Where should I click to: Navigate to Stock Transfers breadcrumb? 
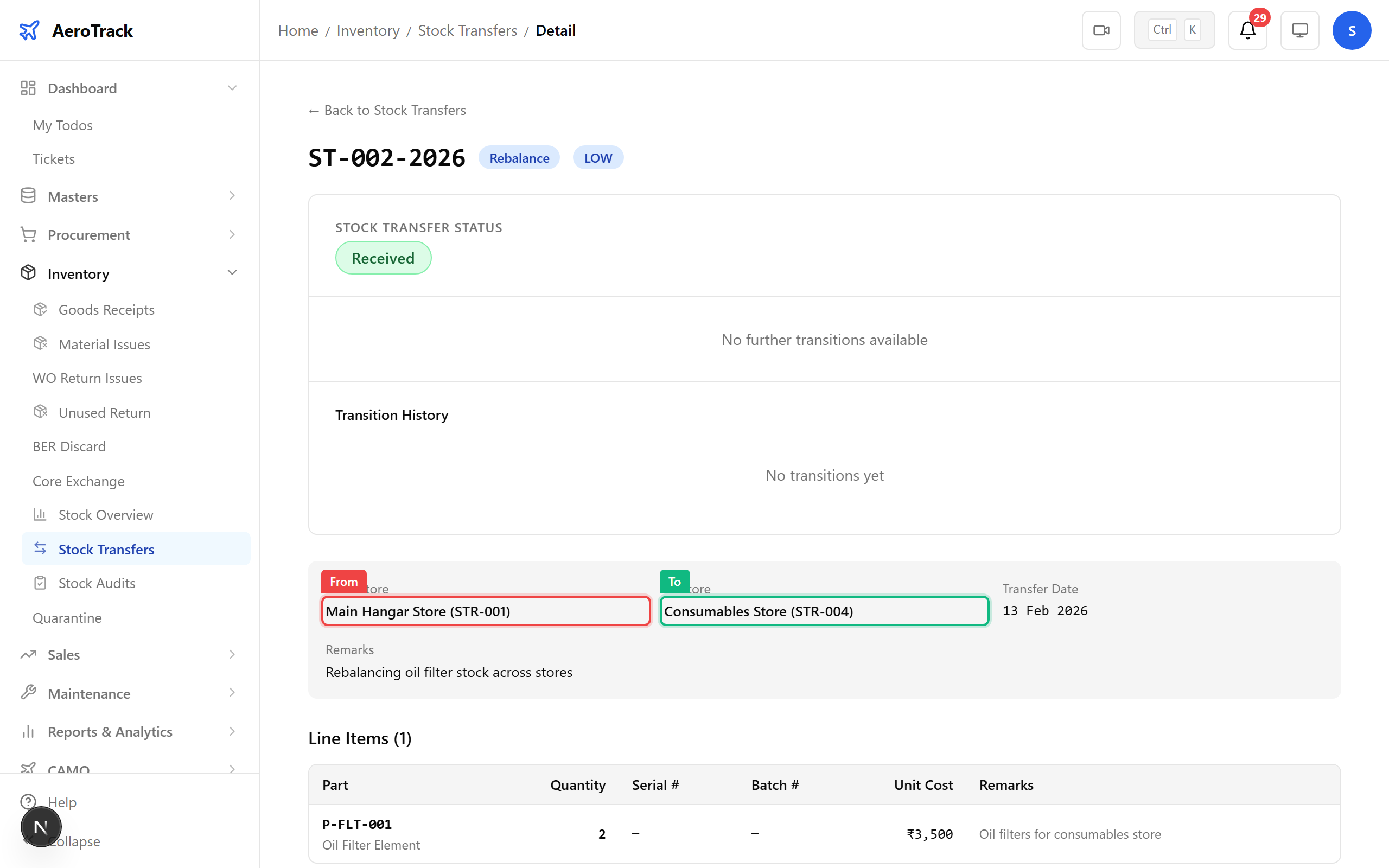click(467, 30)
